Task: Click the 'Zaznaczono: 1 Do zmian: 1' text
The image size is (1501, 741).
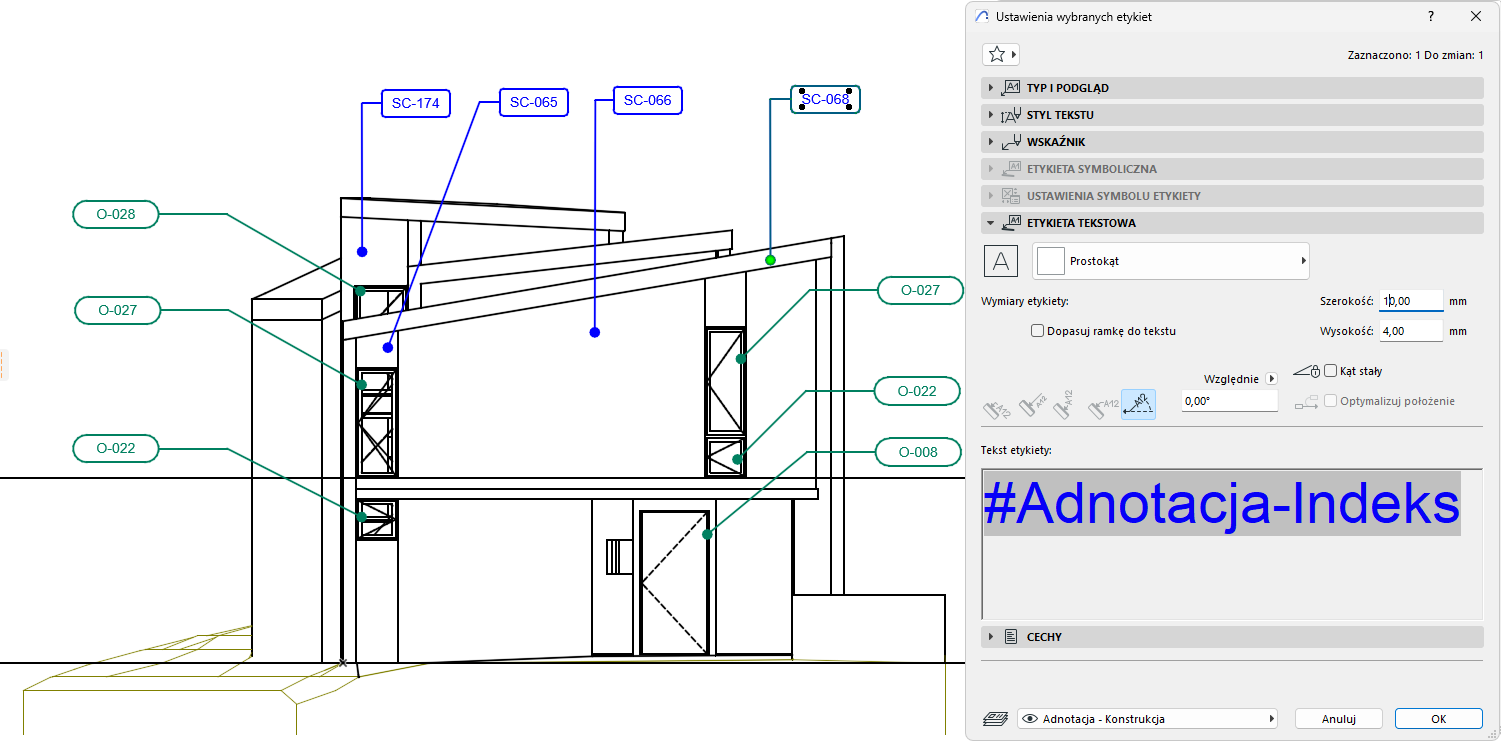Action: (1416, 55)
